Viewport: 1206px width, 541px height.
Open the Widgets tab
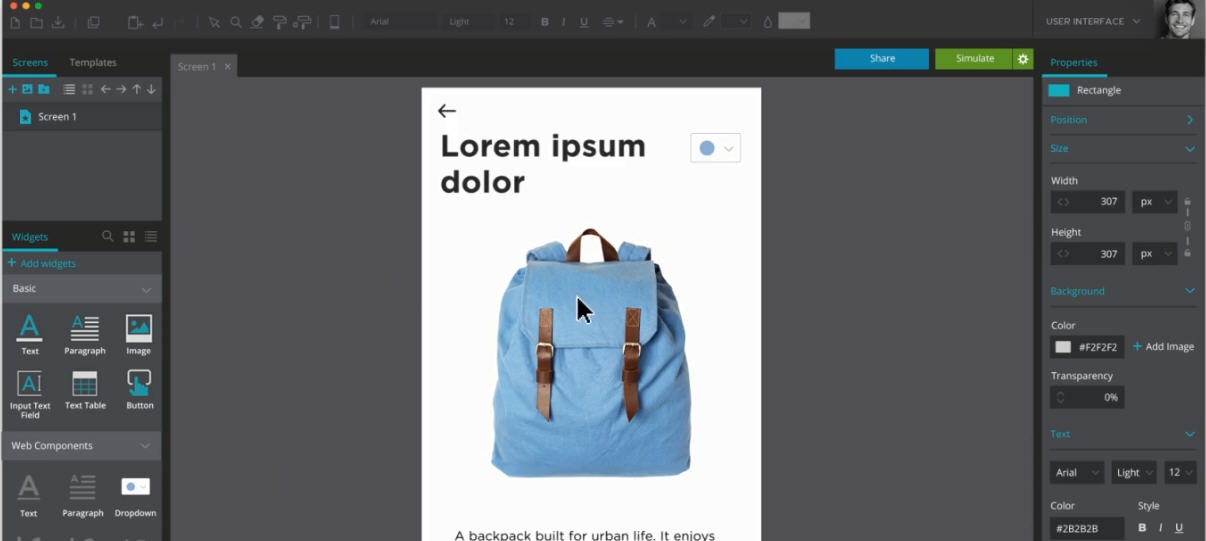click(x=29, y=237)
